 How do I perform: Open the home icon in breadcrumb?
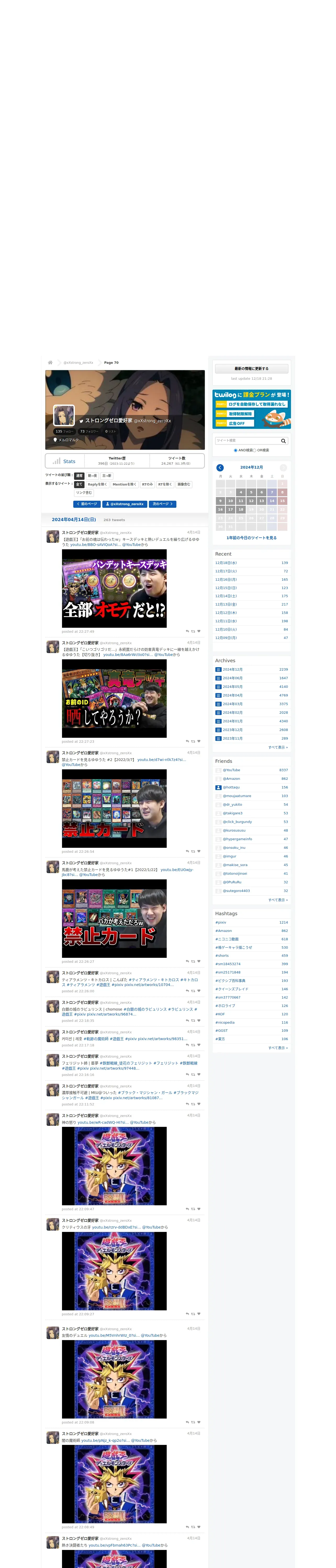(50, 362)
